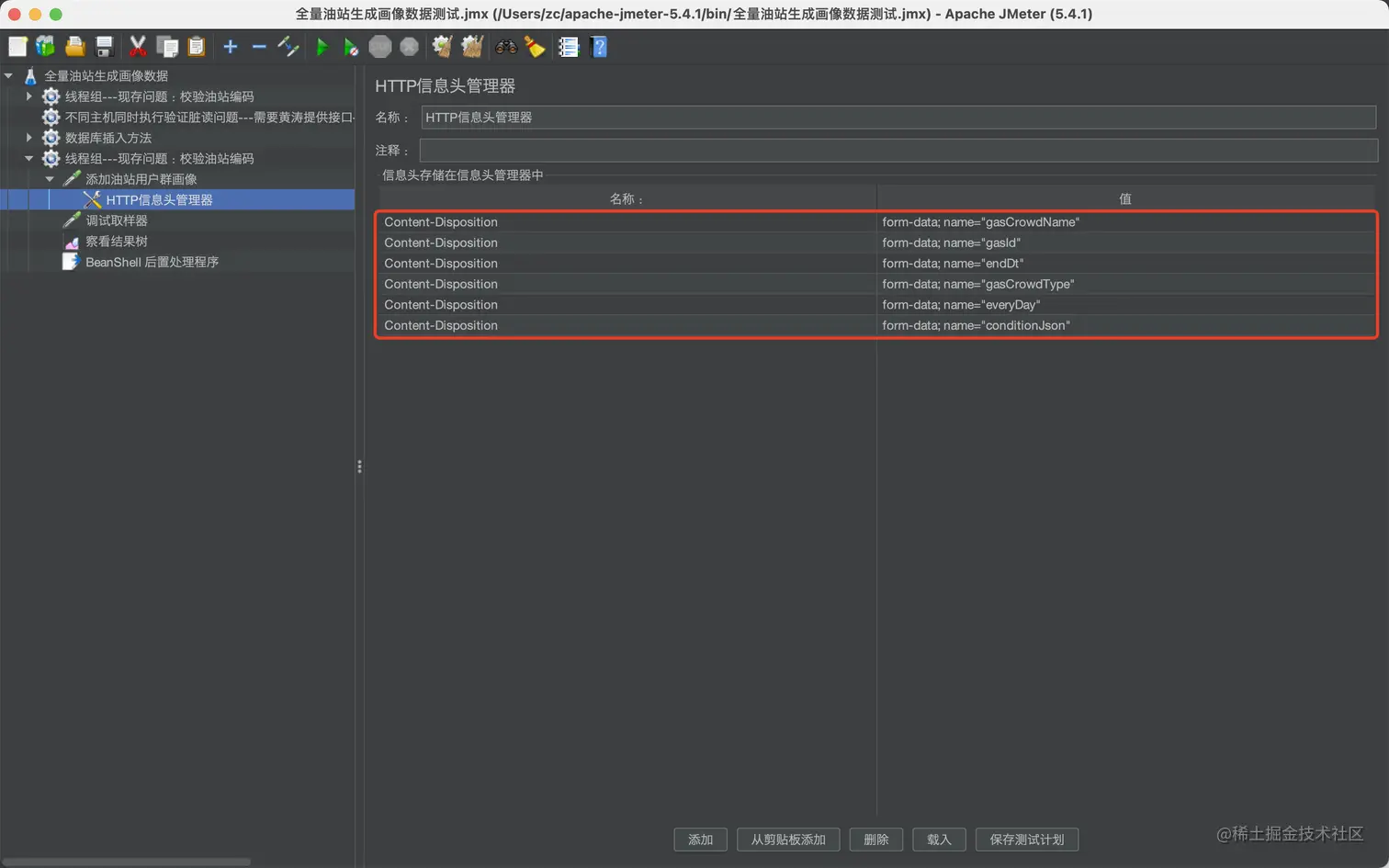The image size is (1389, 868).
Task: Click the conditionJson value cell
Action: 1126,325
